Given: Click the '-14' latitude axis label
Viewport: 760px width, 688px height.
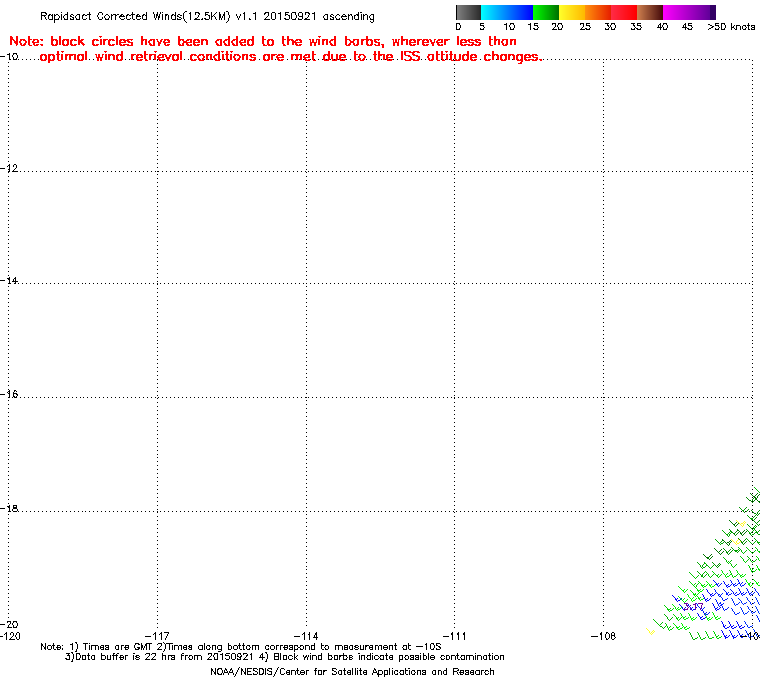Looking at the screenshot, I should point(9,281).
